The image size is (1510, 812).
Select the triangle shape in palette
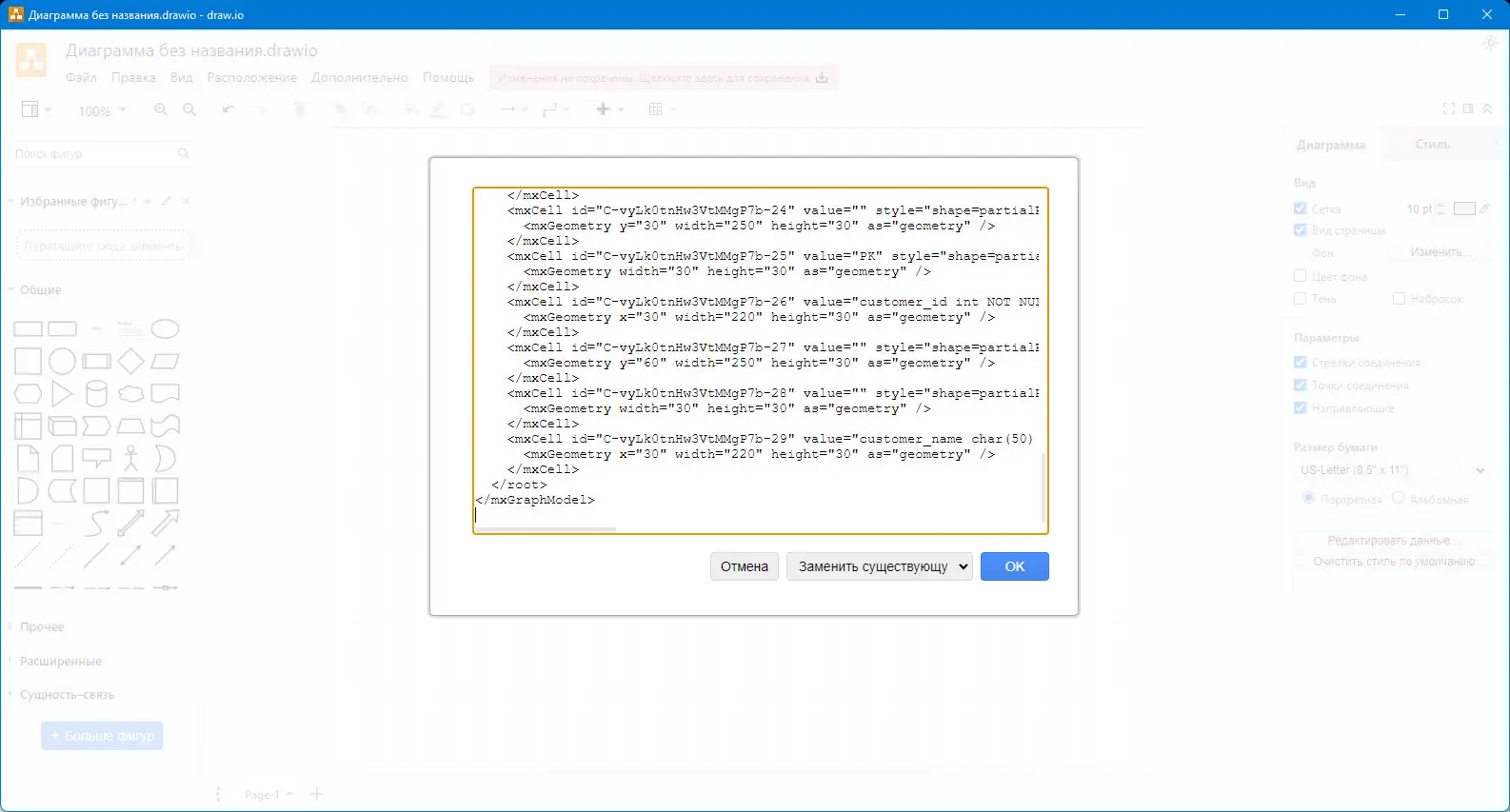point(62,394)
